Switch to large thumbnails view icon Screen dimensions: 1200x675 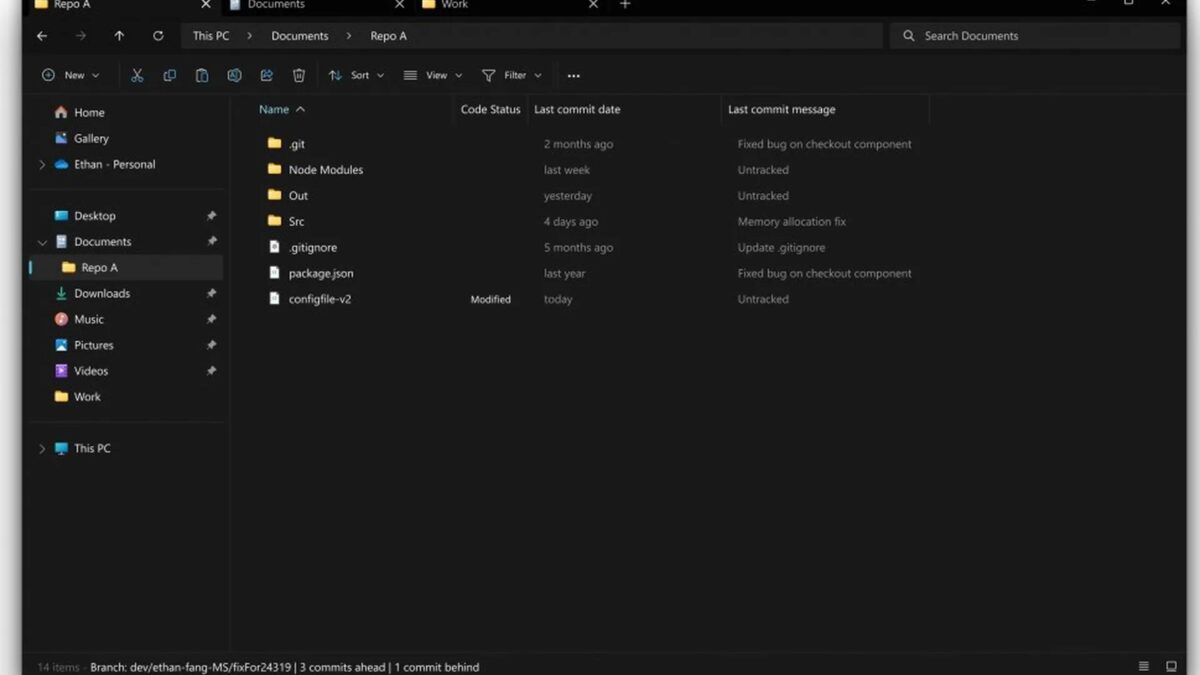pyautogui.click(x=1171, y=667)
